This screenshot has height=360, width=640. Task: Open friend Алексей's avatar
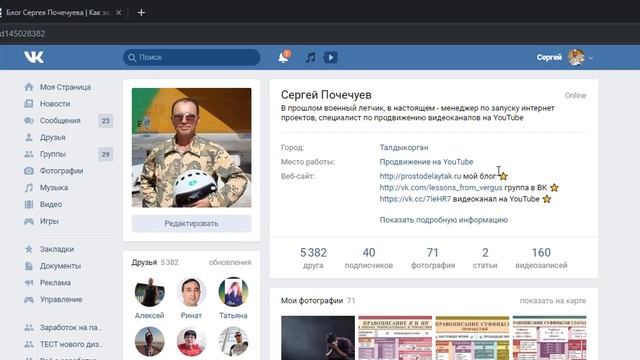point(150,292)
